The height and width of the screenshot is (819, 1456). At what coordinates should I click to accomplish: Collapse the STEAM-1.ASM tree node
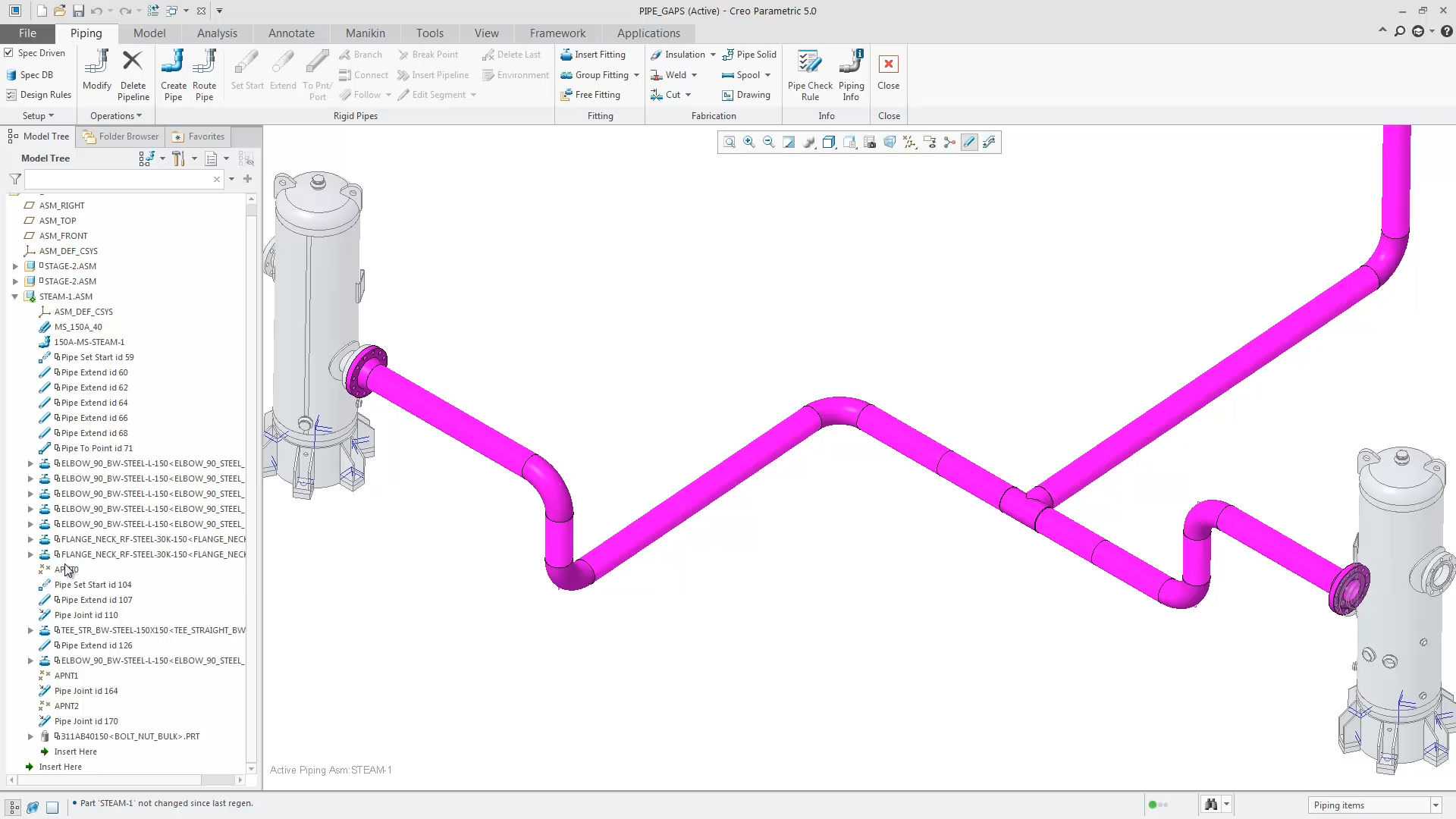[15, 297]
